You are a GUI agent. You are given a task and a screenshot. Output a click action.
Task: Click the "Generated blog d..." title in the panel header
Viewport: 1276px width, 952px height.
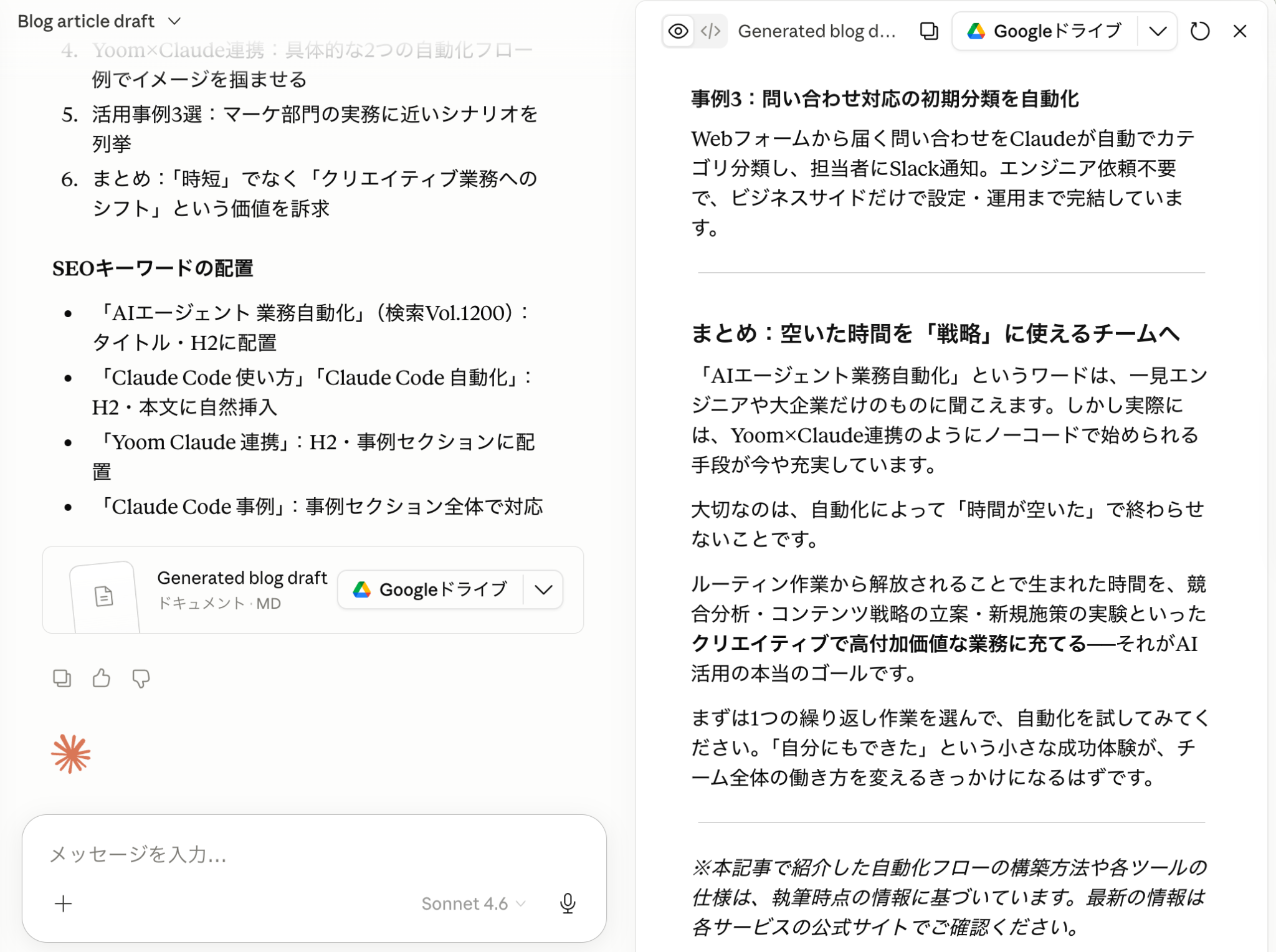(x=817, y=31)
